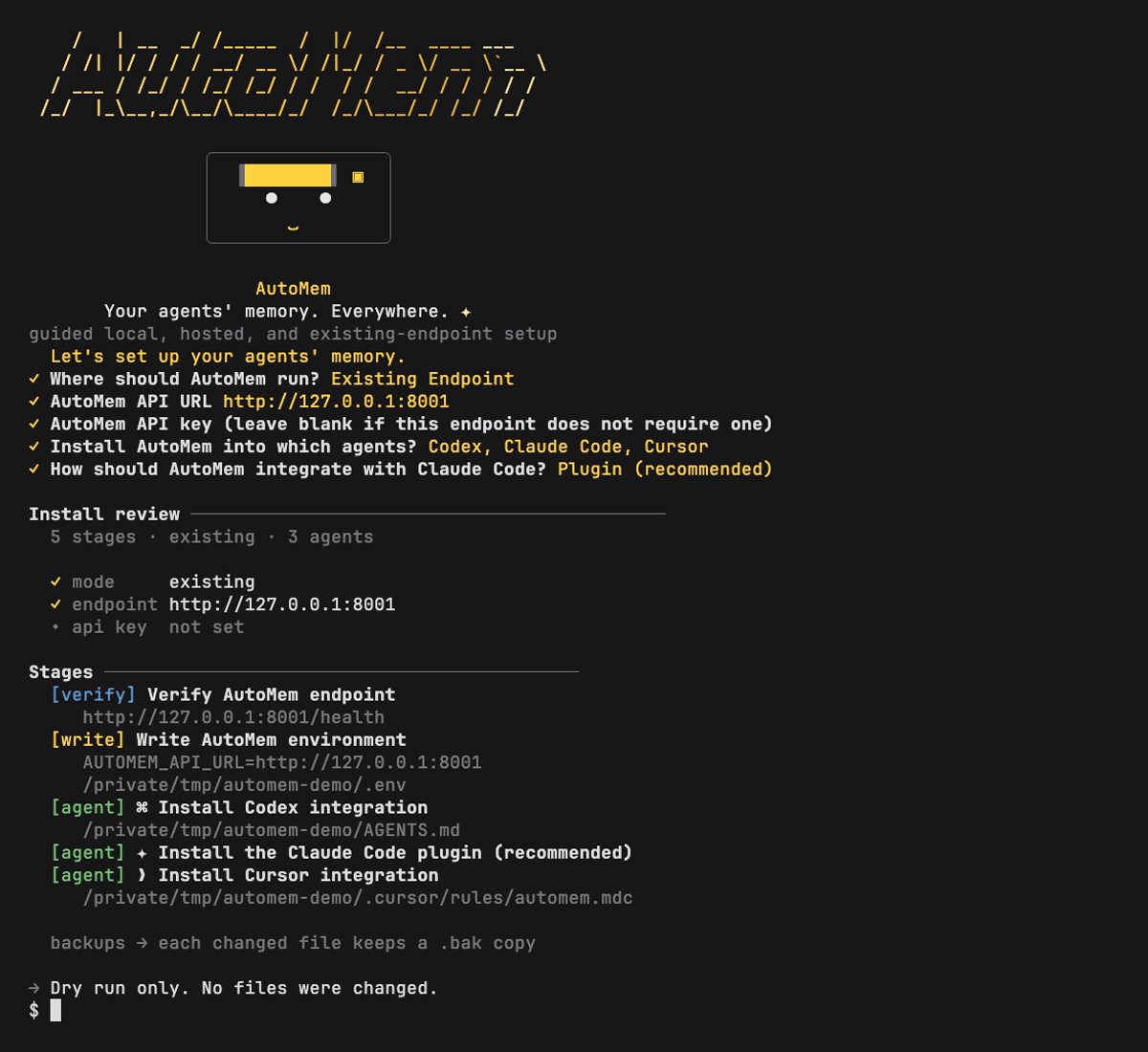Click 'Verify AutoMem endpoint' stage title
Viewport: 1148px width, 1052px height.
click(x=271, y=695)
